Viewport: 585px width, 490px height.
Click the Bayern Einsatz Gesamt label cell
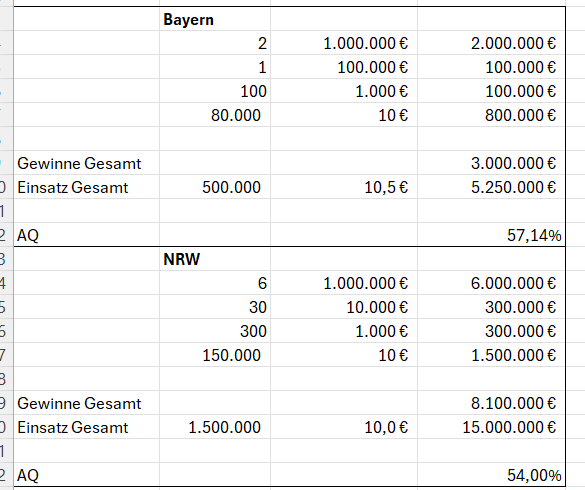coord(87,187)
